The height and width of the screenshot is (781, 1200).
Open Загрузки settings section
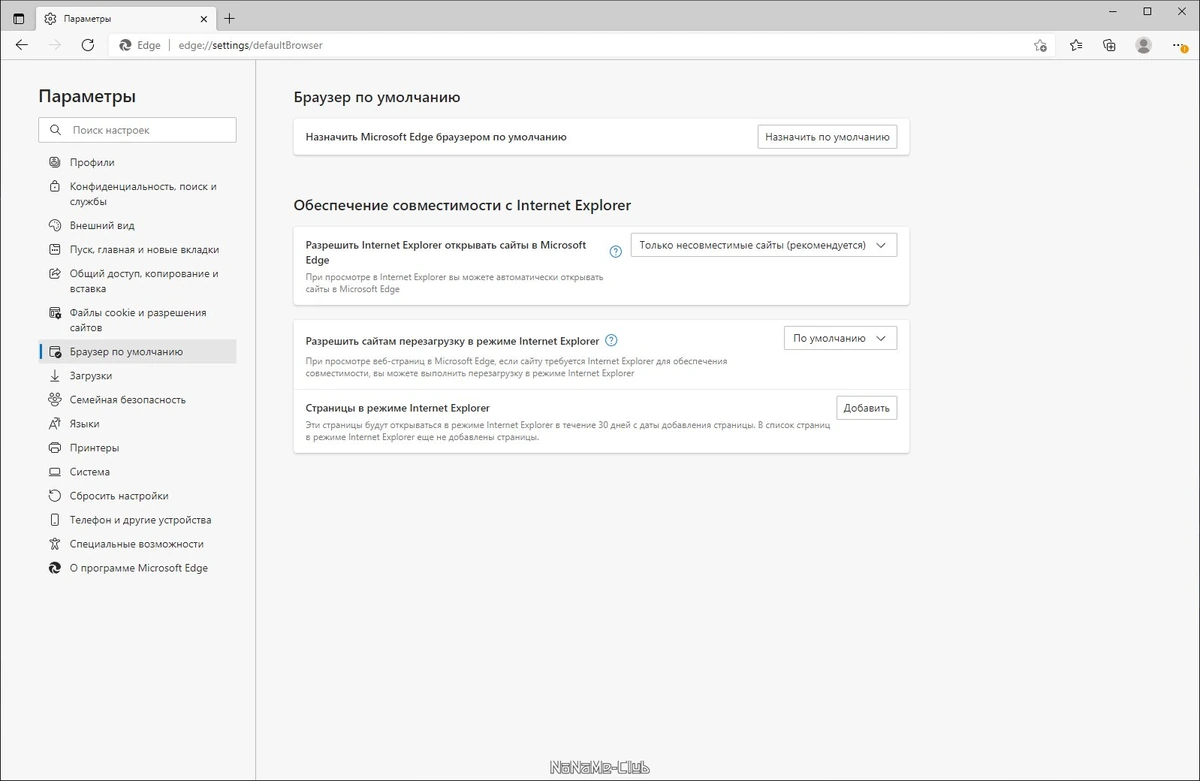click(x=137, y=376)
